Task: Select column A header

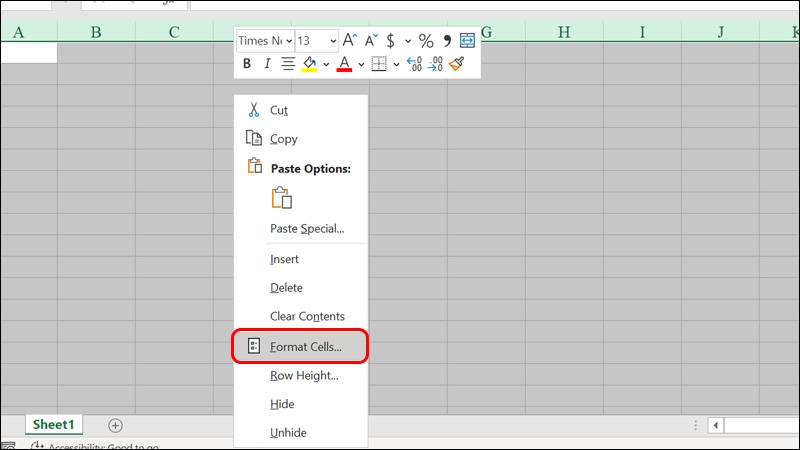Action: [x=29, y=32]
